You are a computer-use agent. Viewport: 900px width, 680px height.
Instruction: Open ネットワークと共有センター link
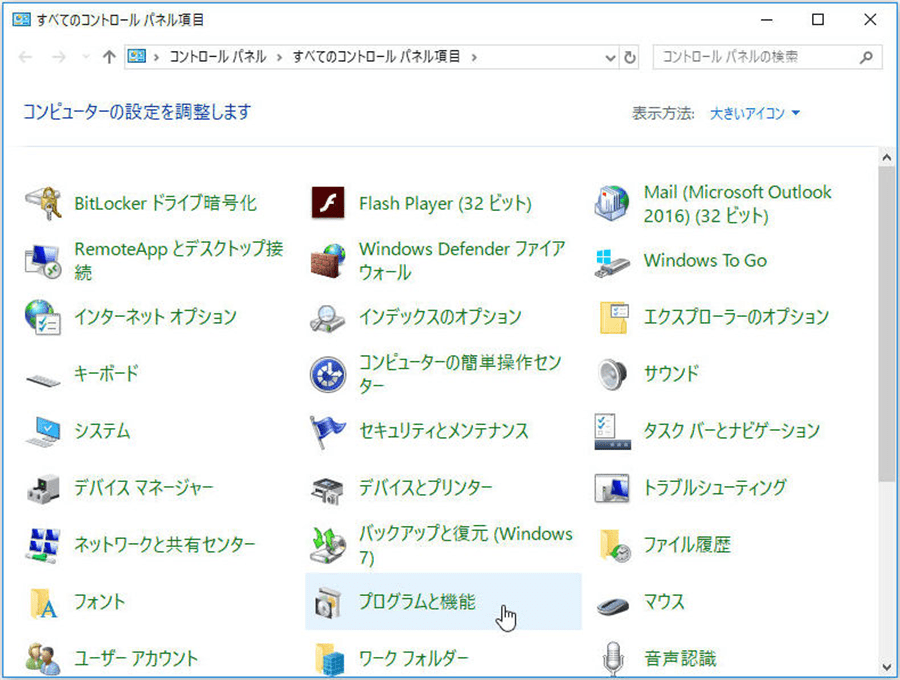tap(165, 545)
